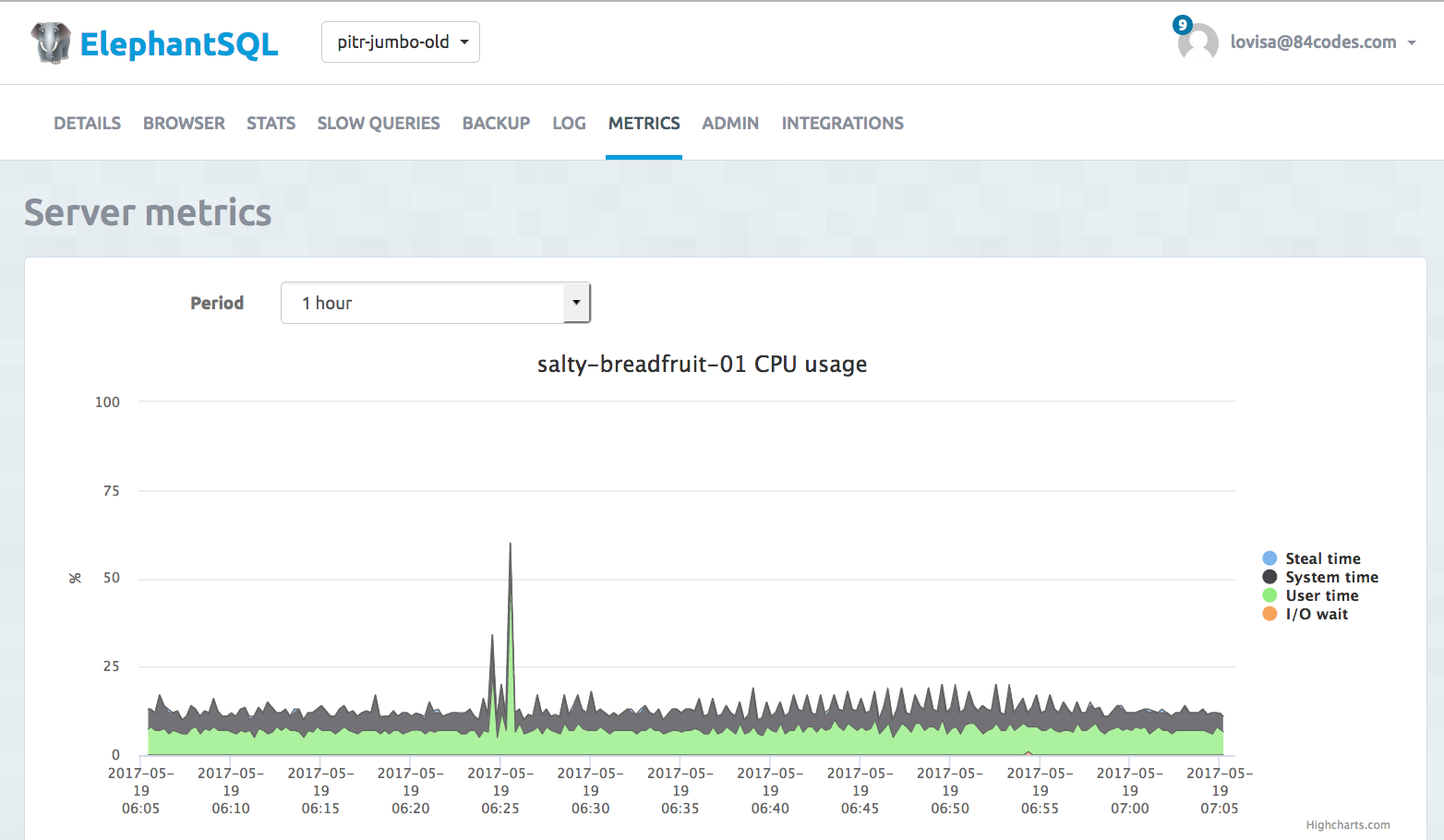Go to the INTEGRATIONS section
The height and width of the screenshot is (840, 1444).
pyautogui.click(x=842, y=123)
